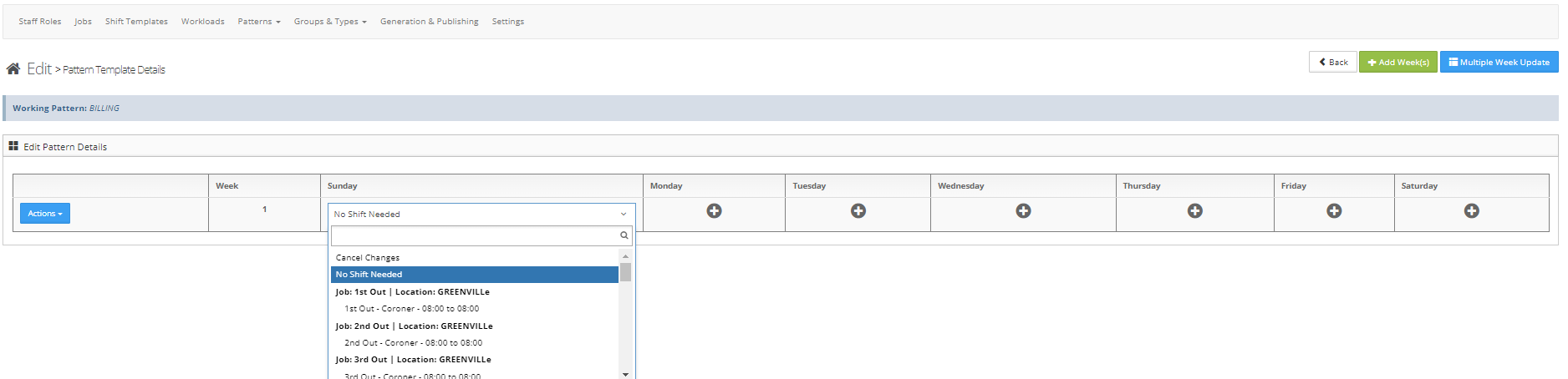Open the Actions dropdown button
The width and height of the screenshot is (1568, 379).
45,214
